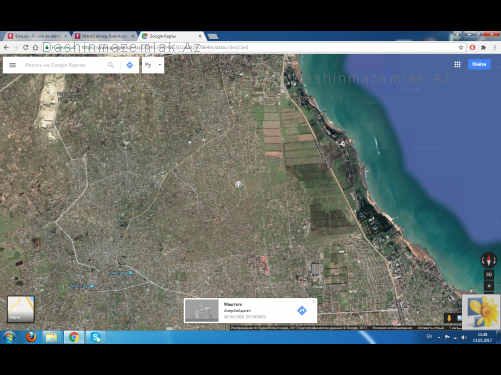Open directions to Маштага from info card
Viewport: 501px width, 375px height.
click(302, 311)
